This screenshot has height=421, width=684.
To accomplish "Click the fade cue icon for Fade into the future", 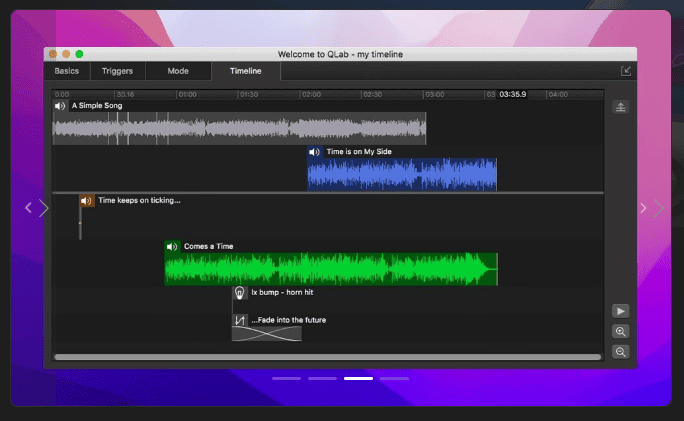I will click(239, 320).
